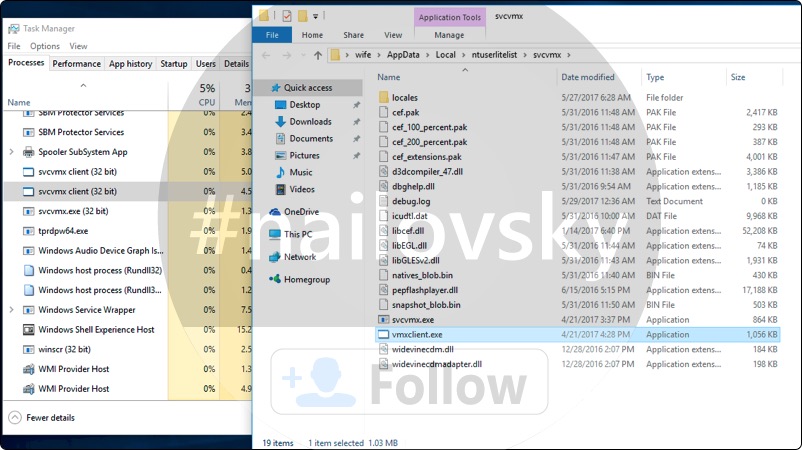
Task: Sort processes by the Name column in Task Manager
Action: click(x=19, y=102)
